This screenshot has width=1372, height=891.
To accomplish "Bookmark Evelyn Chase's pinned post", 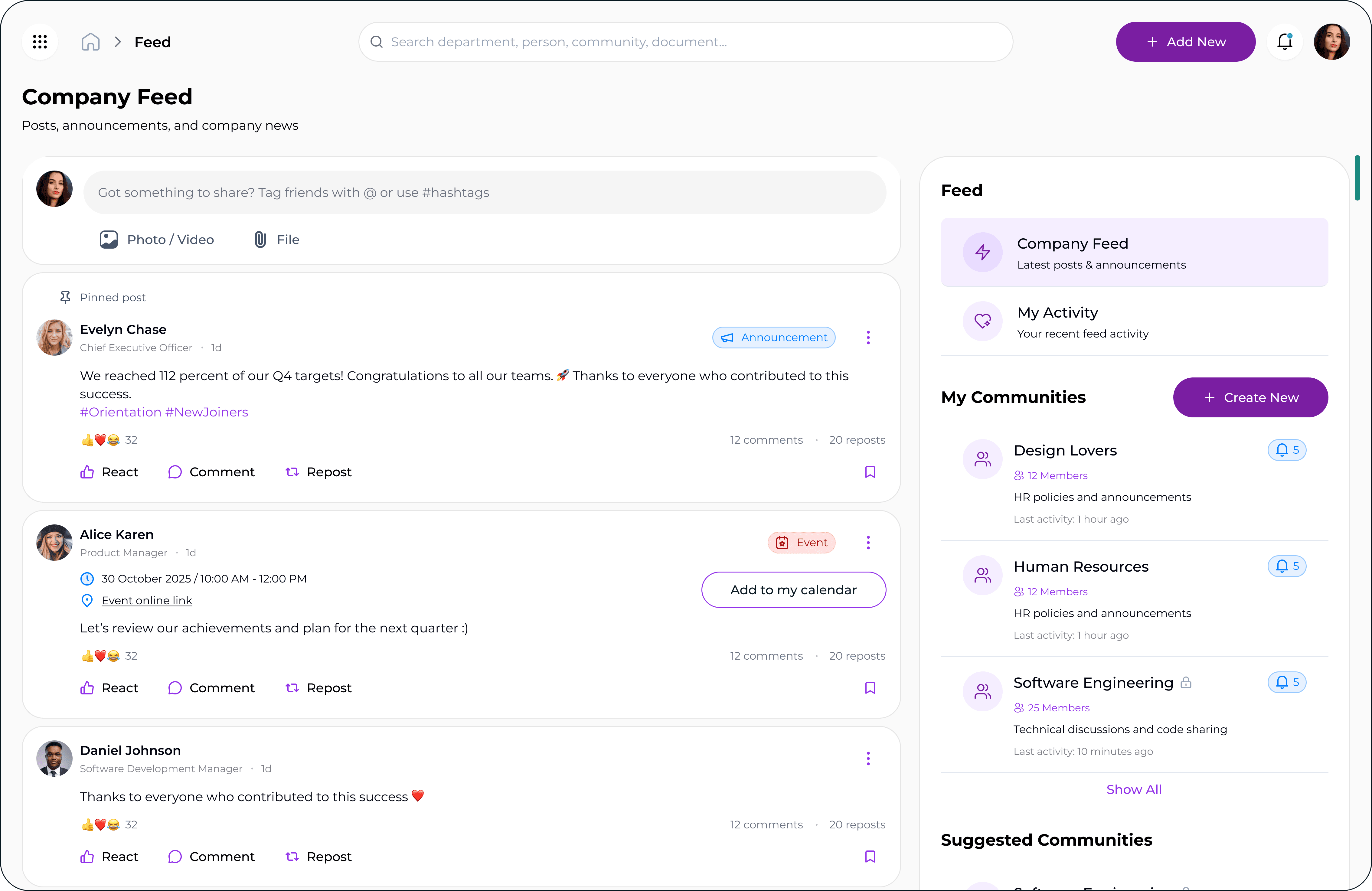I will click(870, 472).
